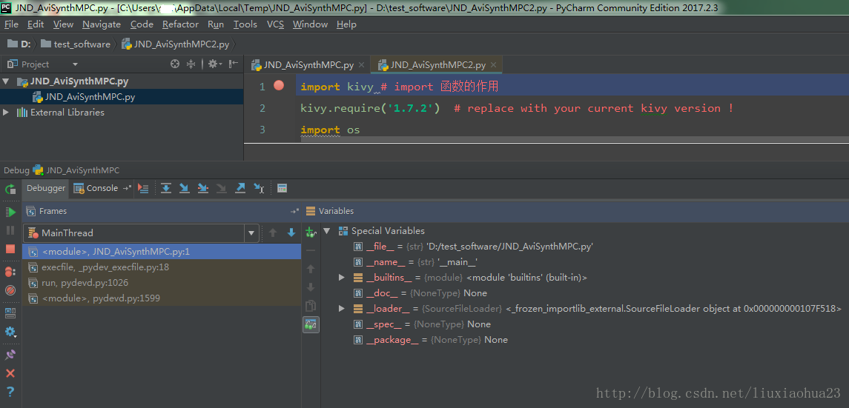Screen dimensions: 849x408
Task: Go to previous frame using up arrow
Action: [x=273, y=233]
